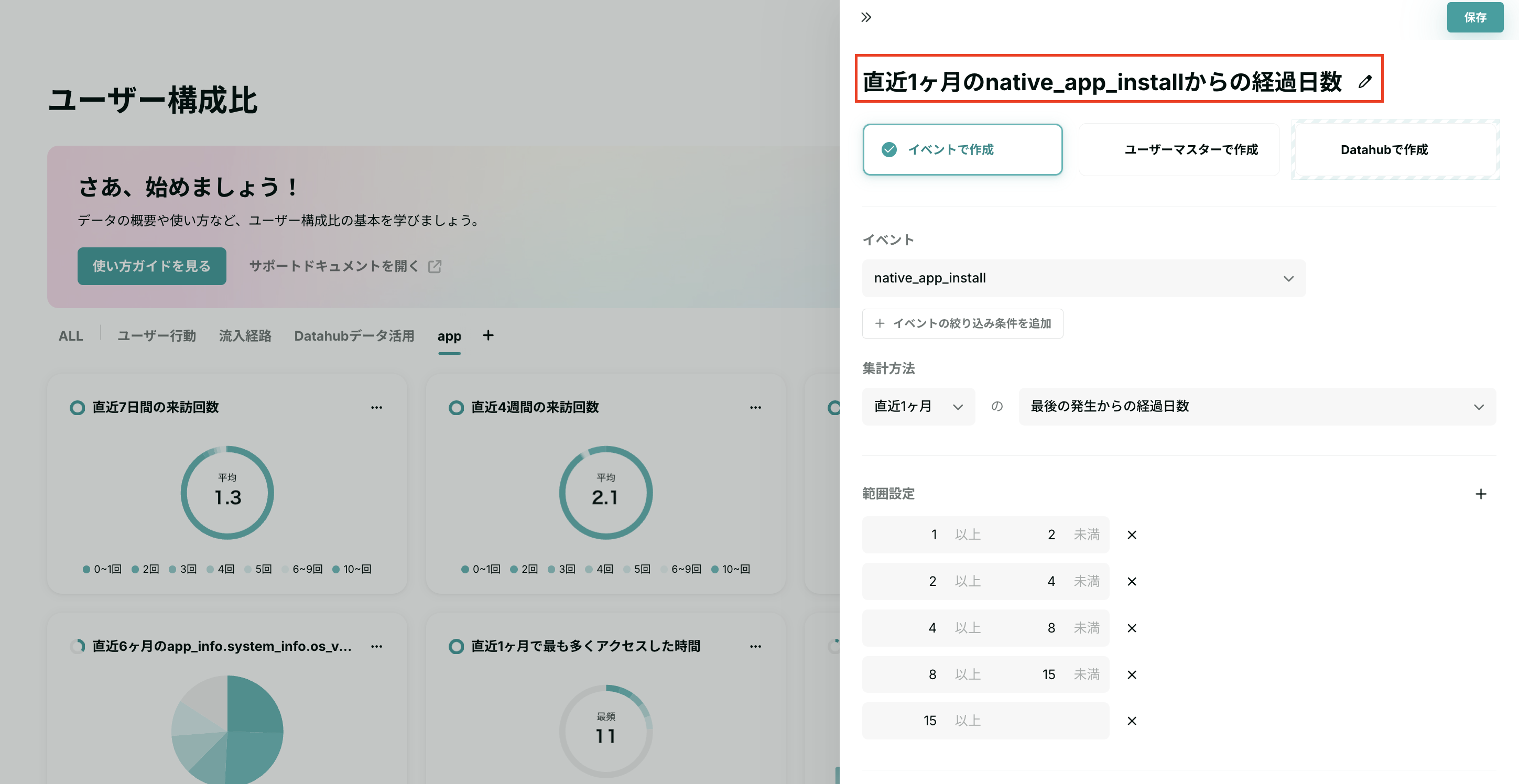1519x784 pixels.
Task: Click loading icon of 直近6ヶ月のapp_info card
Action: tap(77, 646)
